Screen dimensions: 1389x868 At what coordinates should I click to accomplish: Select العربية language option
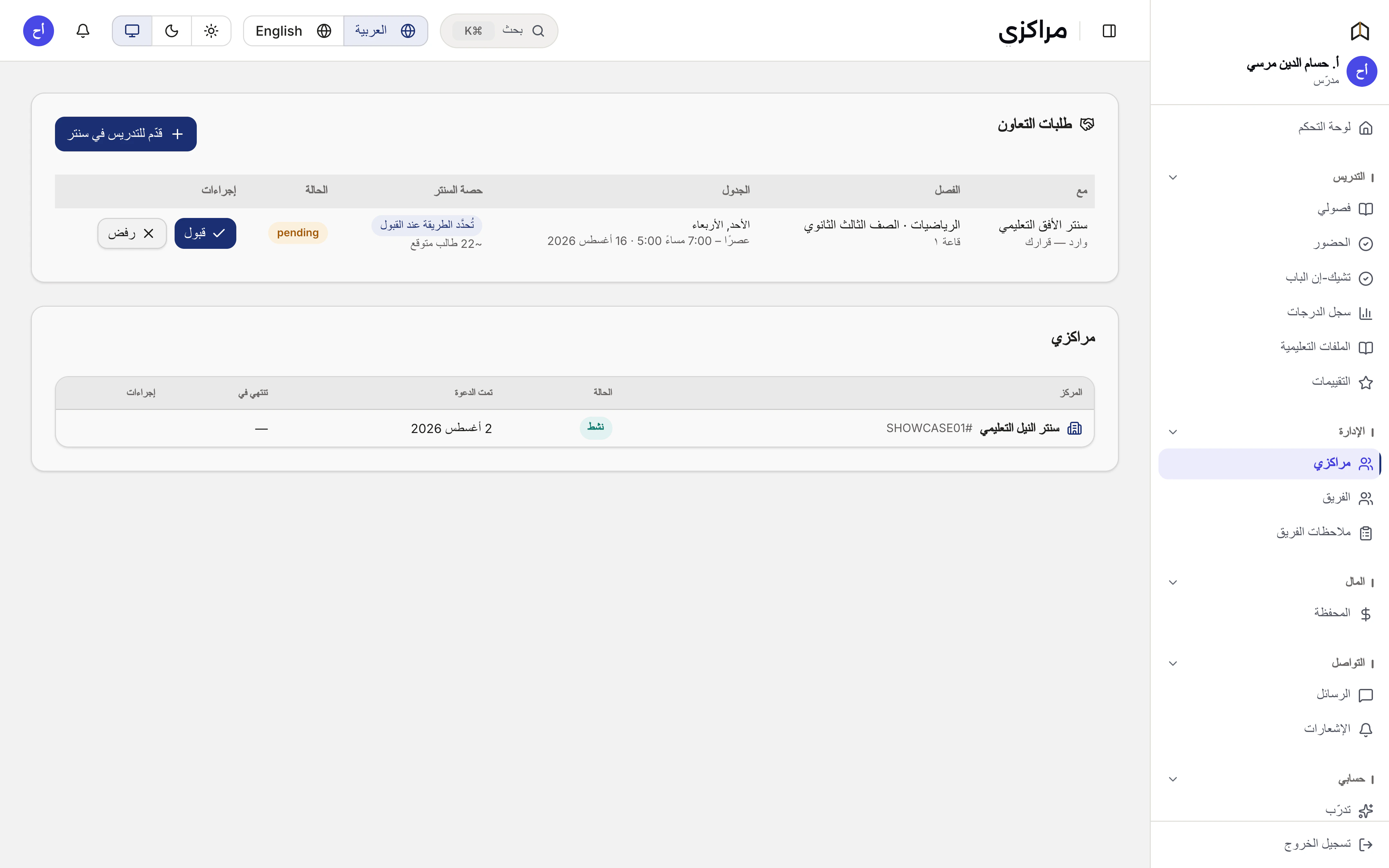pyautogui.click(x=386, y=31)
